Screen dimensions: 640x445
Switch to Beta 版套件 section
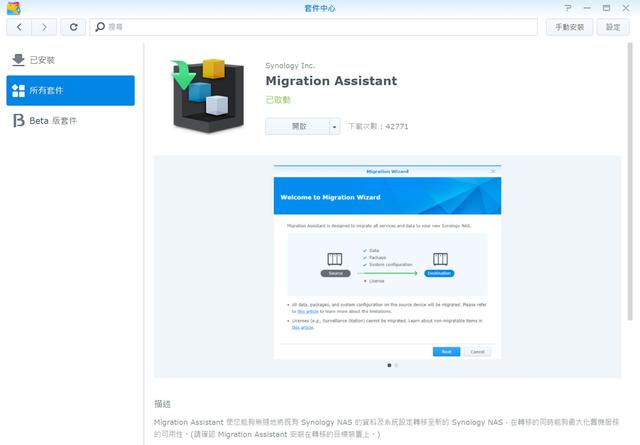[x=70, y=121]
